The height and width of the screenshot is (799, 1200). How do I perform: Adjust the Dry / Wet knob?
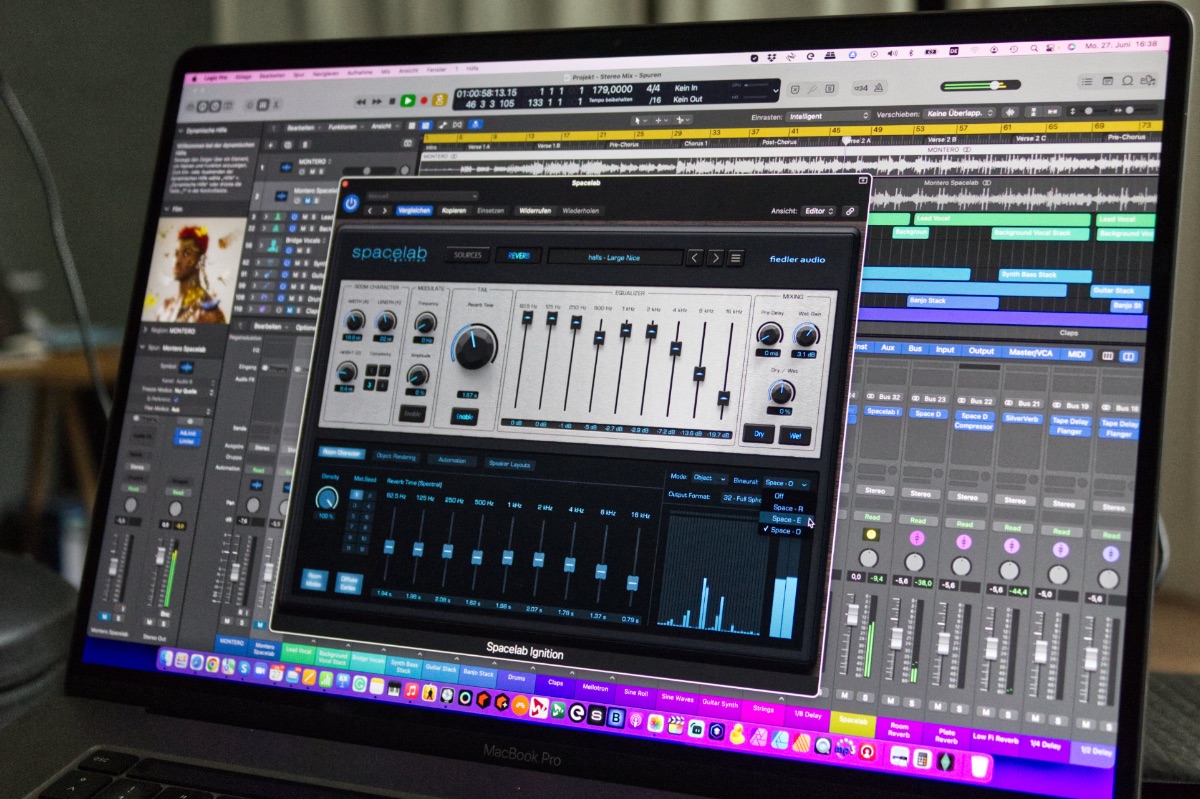781,392
